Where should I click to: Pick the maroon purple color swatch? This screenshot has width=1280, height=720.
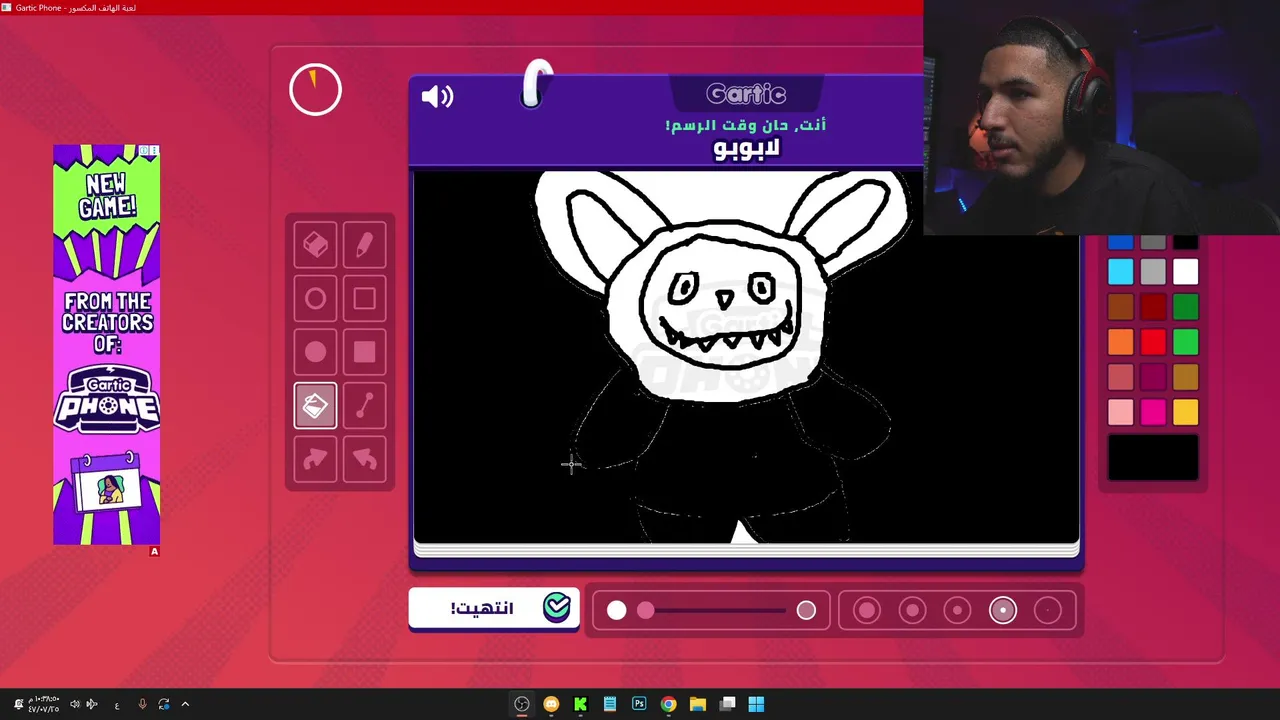[x=1153, y=377]
